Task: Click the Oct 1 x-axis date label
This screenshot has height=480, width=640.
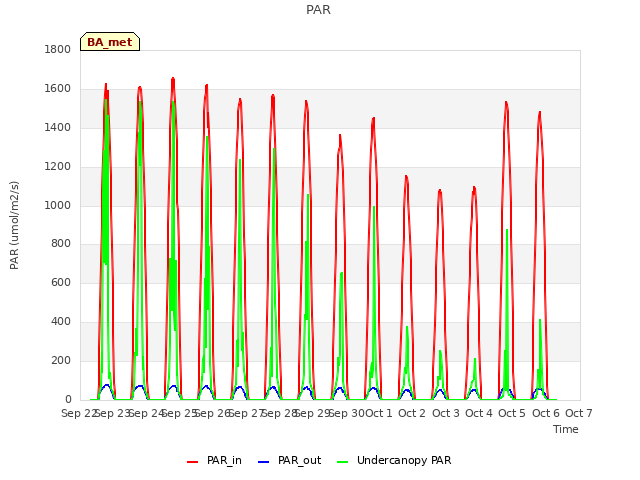Action: (x=378, y=413)
